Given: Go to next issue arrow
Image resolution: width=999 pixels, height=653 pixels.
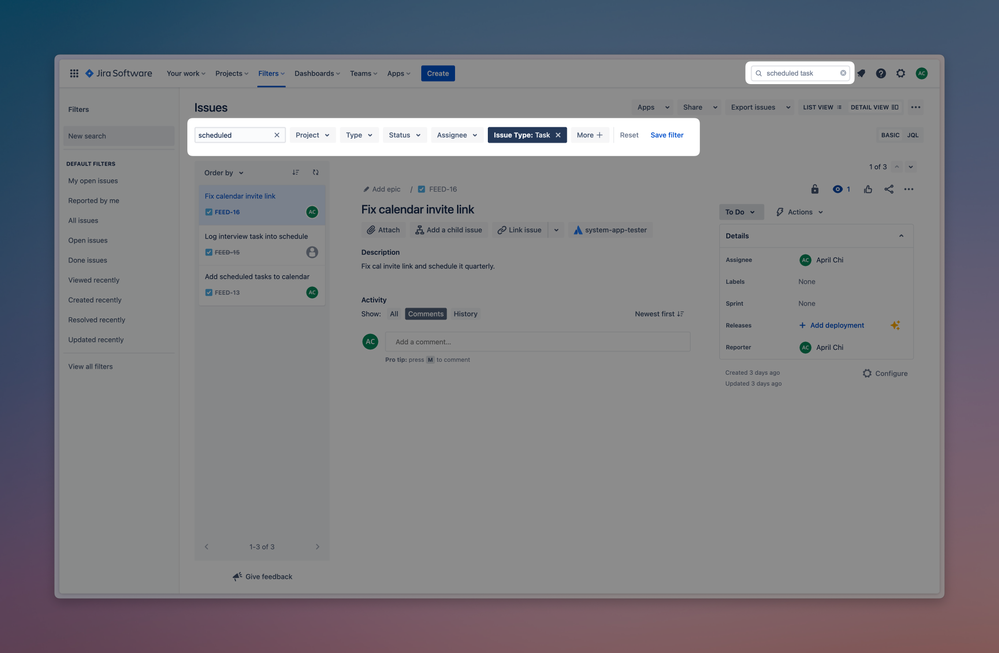Looking at the screenshot, I should 910,167.
